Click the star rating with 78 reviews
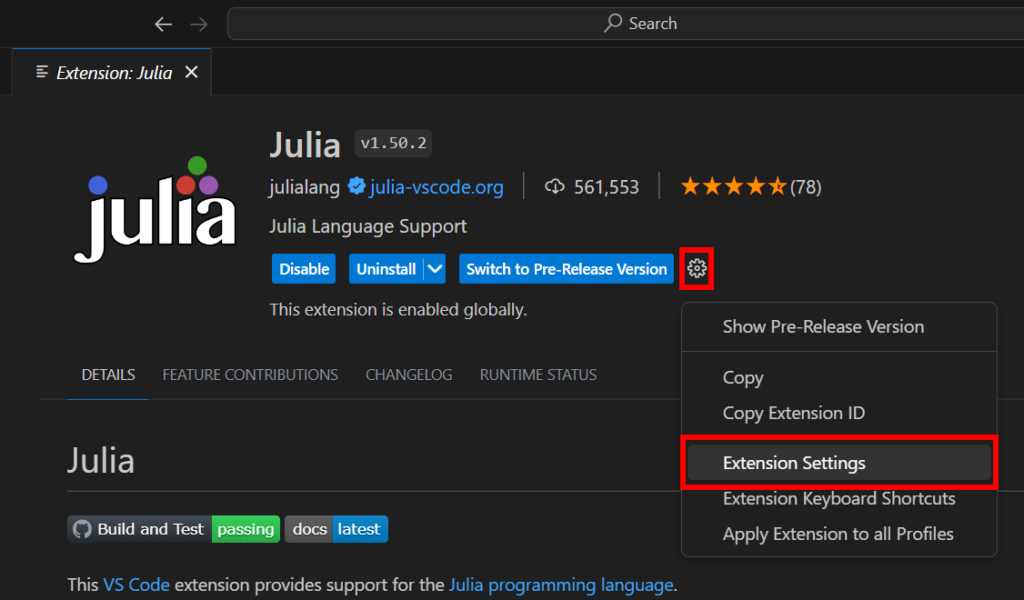The height and width of the screenshot is (600, 1024). (x=750, y=187)
